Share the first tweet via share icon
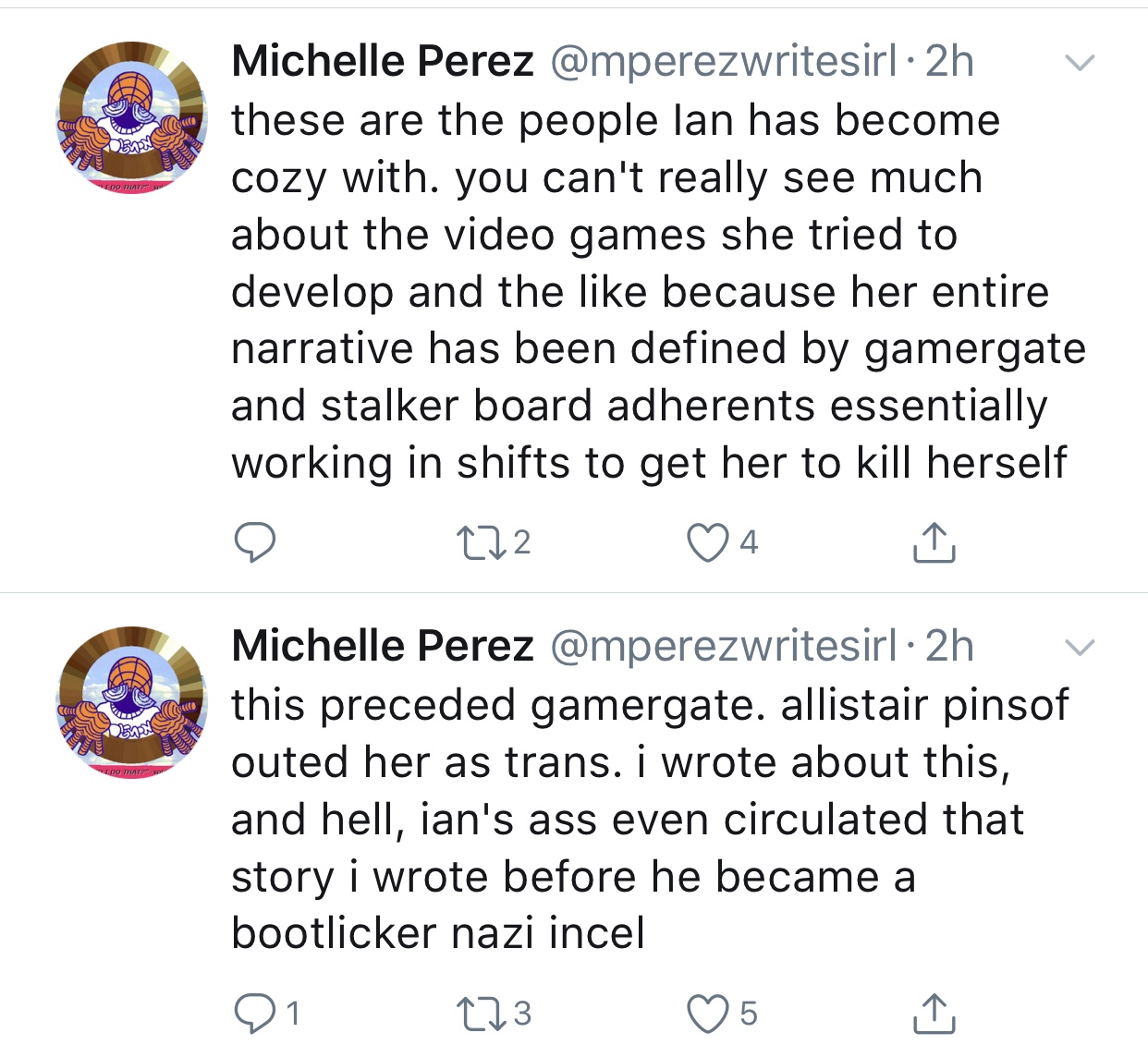Image resolution: width=1148 pixels, height=1045 pixels. click(934, 542)
